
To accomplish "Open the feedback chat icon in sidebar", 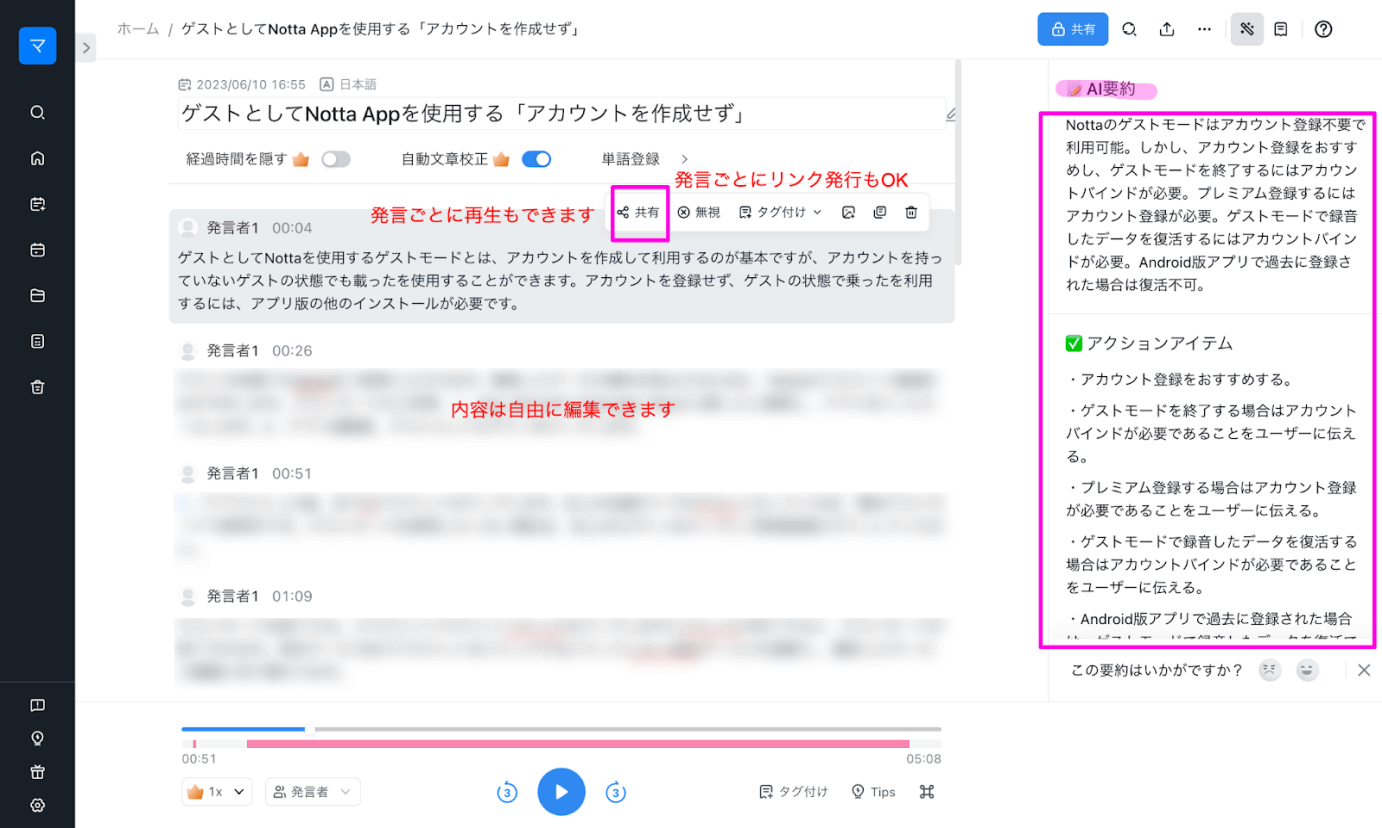I will coord(37,705).
